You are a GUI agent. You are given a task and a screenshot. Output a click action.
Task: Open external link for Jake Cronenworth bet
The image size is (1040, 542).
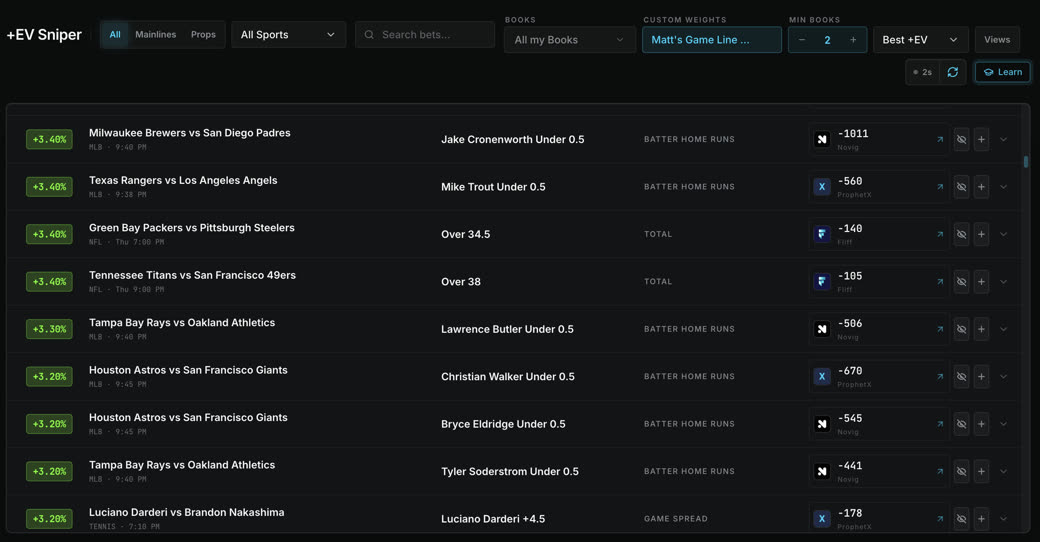click(940, 139)
